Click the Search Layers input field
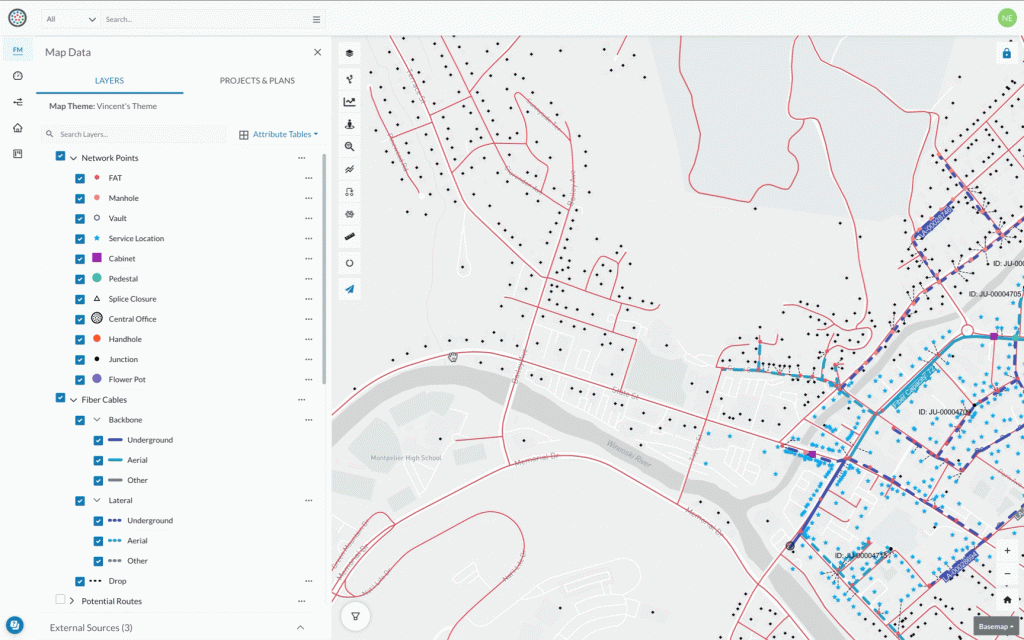The width and height of the screenshot is (1024, 640). coord(134,135)
